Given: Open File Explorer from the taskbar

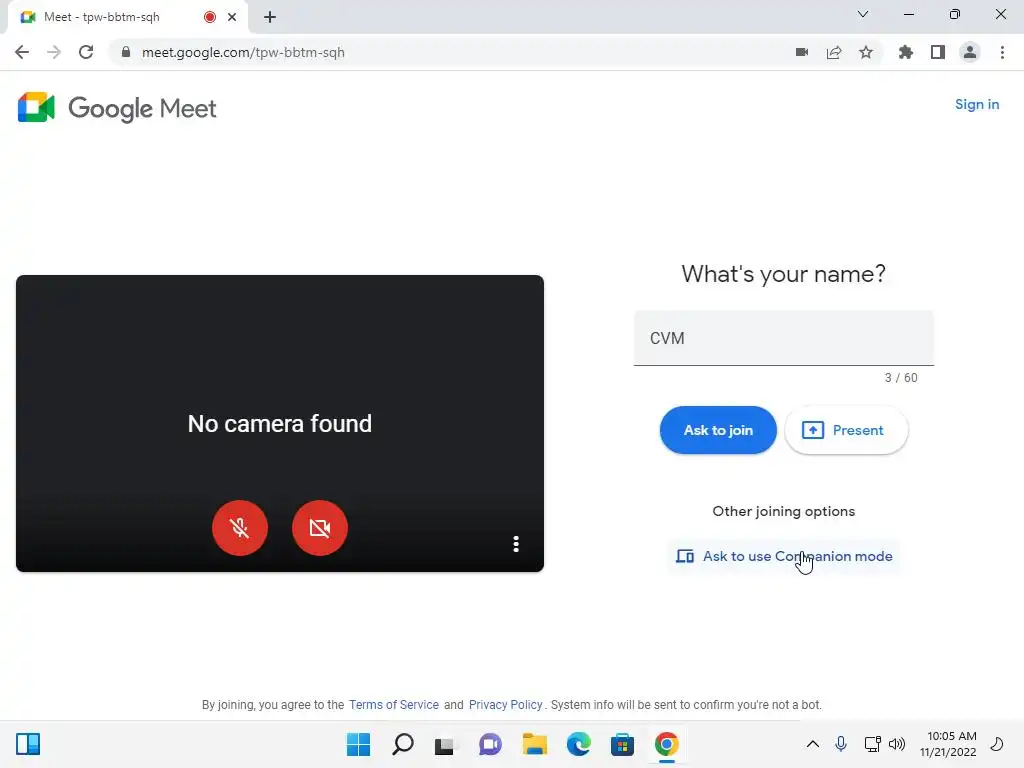Looking at the screenshot, I should [x=534, y=744].
